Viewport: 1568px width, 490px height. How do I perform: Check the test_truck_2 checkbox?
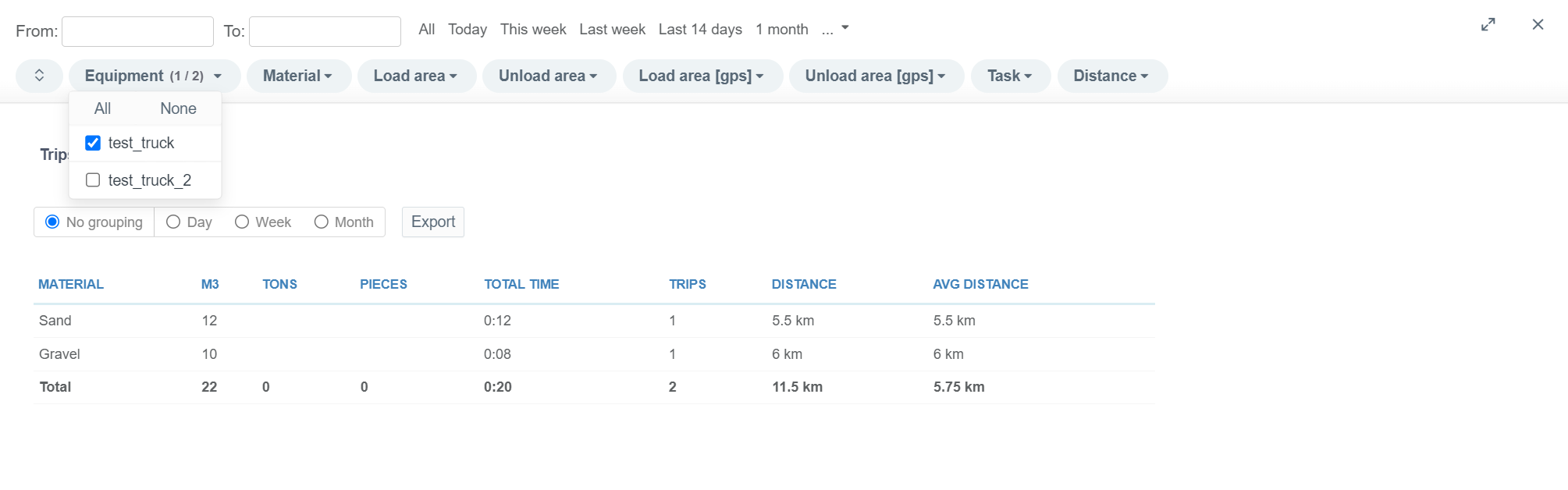(x=93, y=180)
